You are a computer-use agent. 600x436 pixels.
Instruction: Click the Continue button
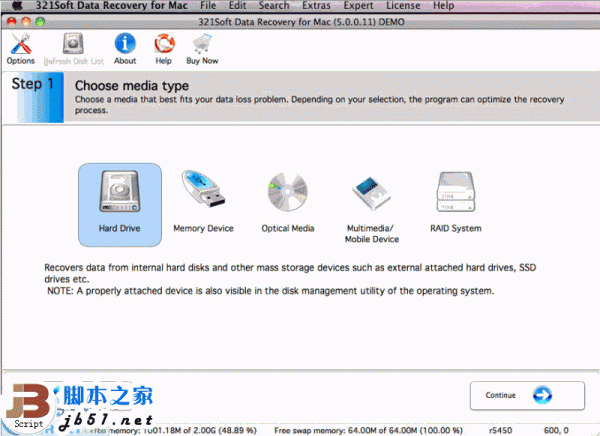pyautogui.click(x=527, y=395)
